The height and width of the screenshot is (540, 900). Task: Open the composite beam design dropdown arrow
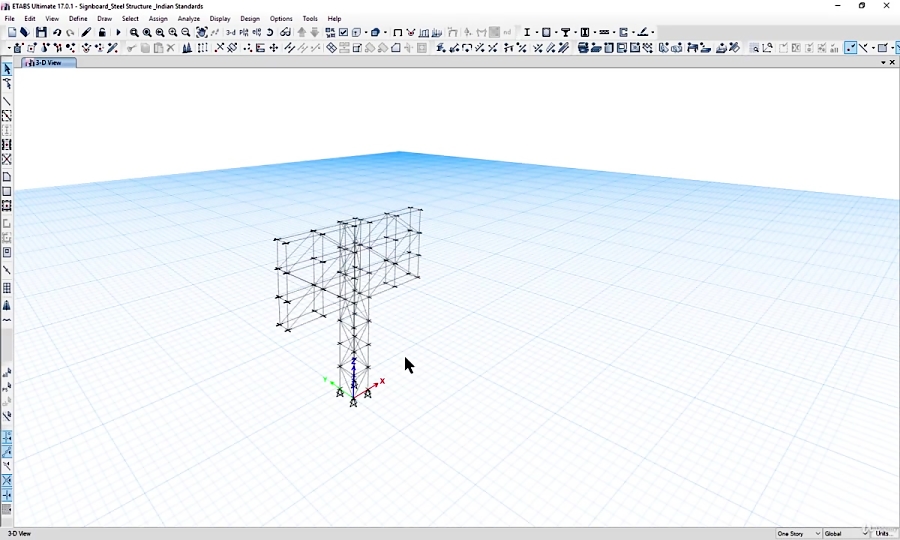click(x=575, y=33)
